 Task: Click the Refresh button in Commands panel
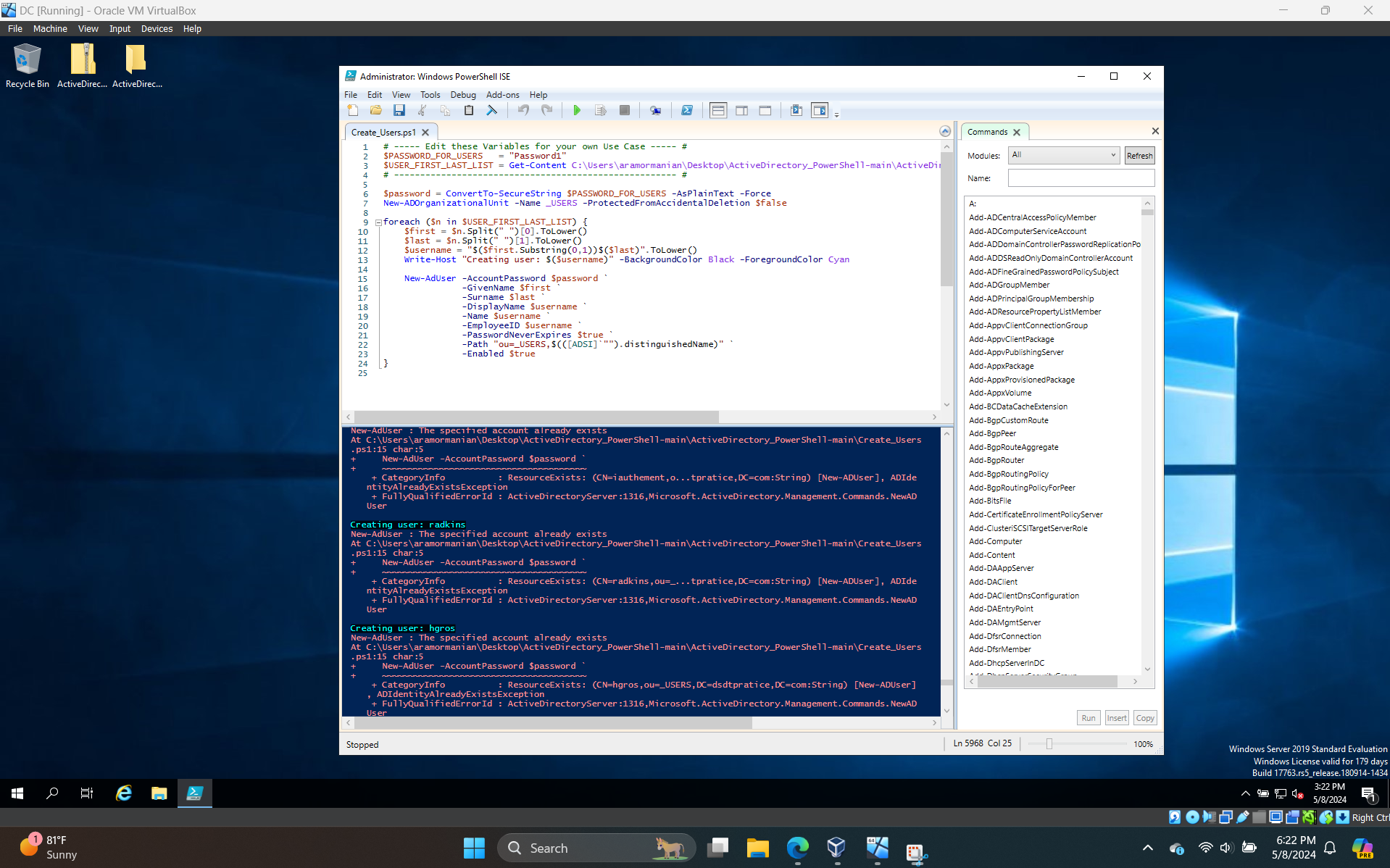coord(1139,156)
